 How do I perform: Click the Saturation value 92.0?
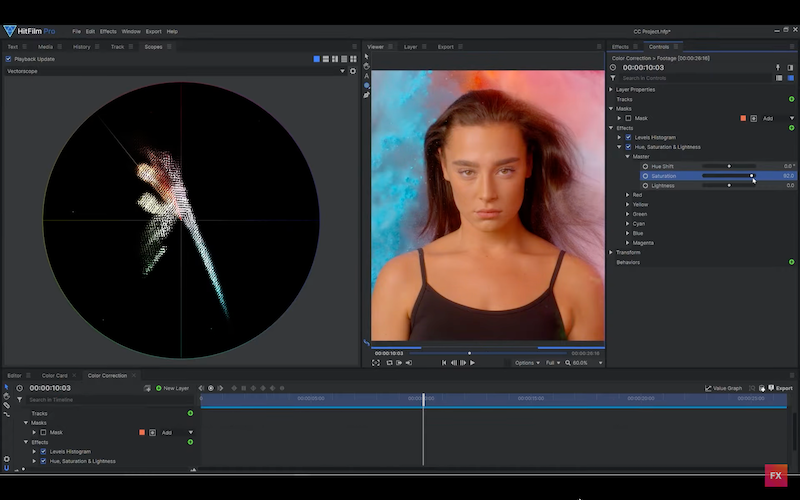(x=788, y=176)
